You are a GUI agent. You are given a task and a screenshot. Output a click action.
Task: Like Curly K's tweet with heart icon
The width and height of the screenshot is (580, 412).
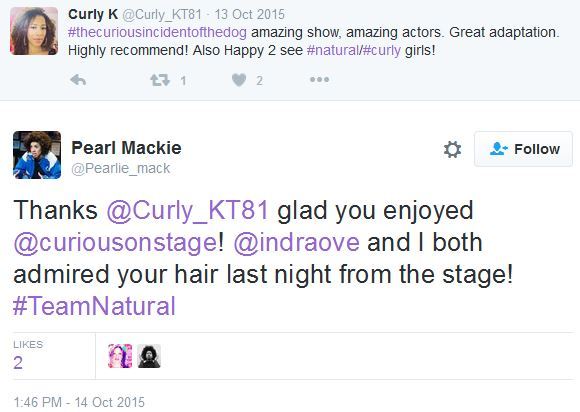coord(239,80)
